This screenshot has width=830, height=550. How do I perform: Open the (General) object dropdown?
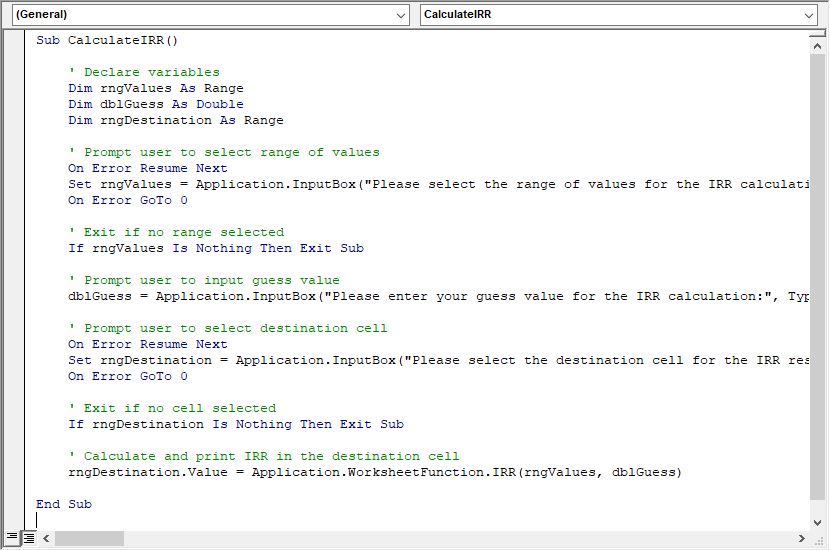[x=211, y=15]
